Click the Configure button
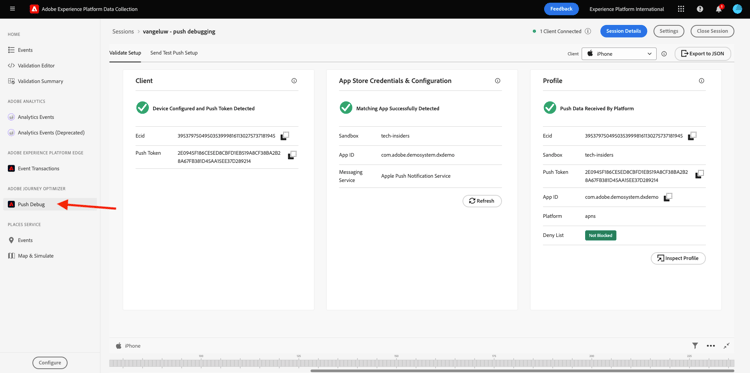The width and height of the screenshot is (750, 373). pyautogui.click(x=50, y=362)
